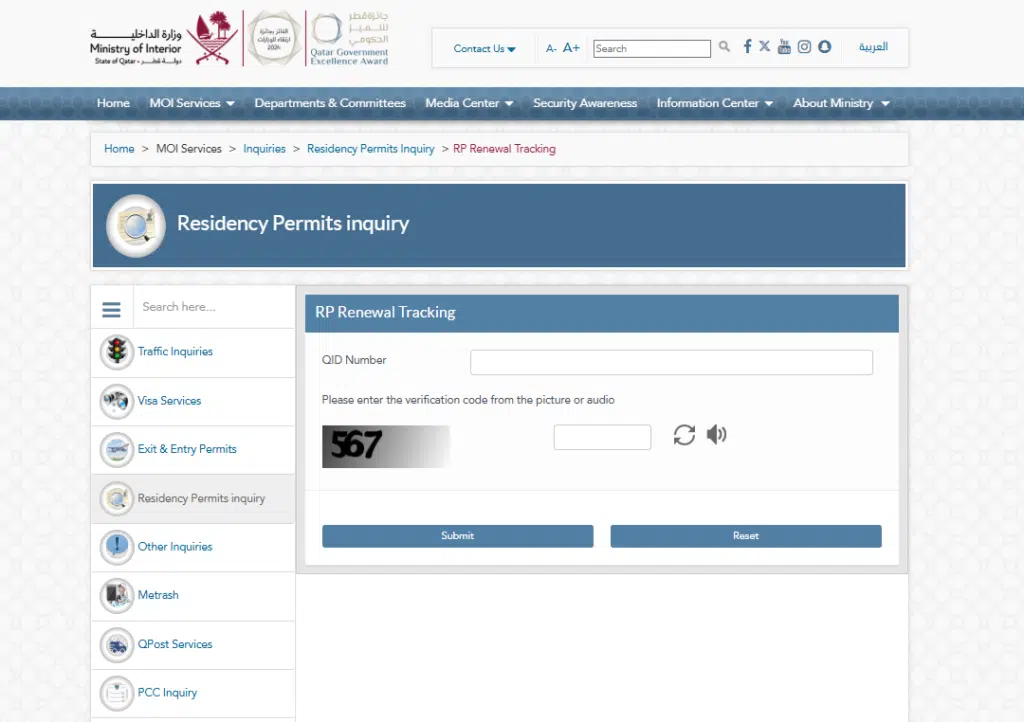Open the YouTube channel icon
Image resolution: width=1024 pixels, height=722 pixels.
coord(784,45)
